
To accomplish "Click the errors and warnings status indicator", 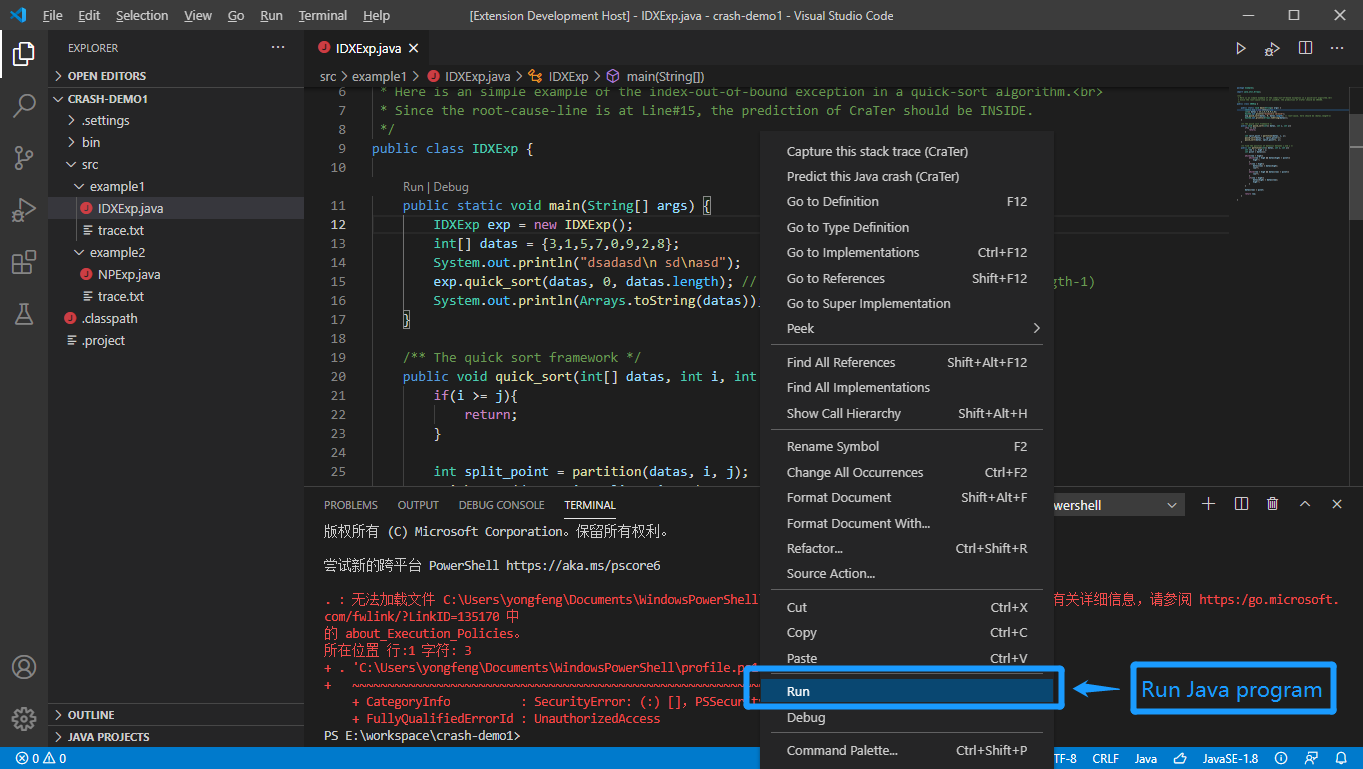I will [42, 758].
